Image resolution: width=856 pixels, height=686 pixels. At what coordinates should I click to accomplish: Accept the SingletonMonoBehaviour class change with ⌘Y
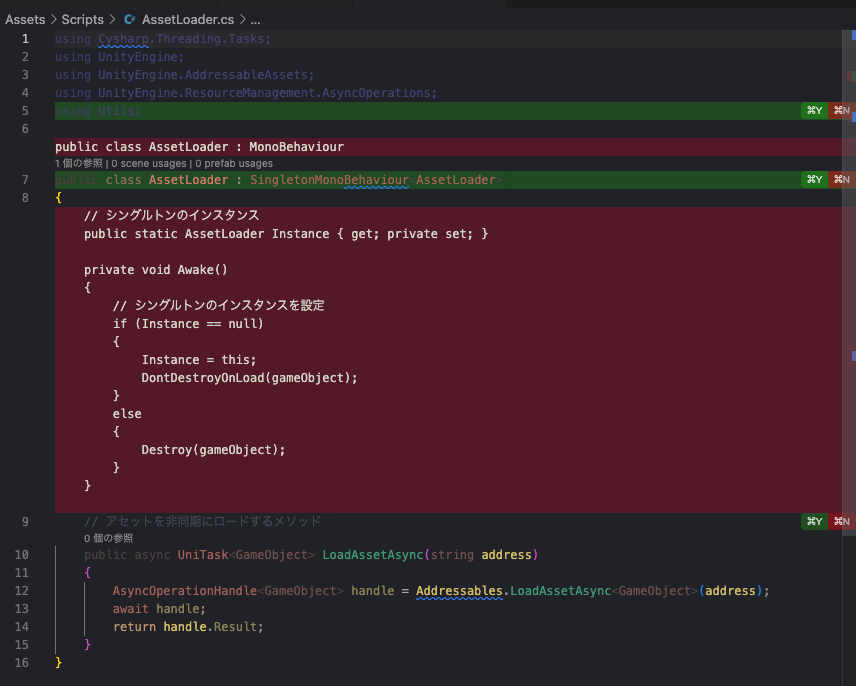(814, 180)
